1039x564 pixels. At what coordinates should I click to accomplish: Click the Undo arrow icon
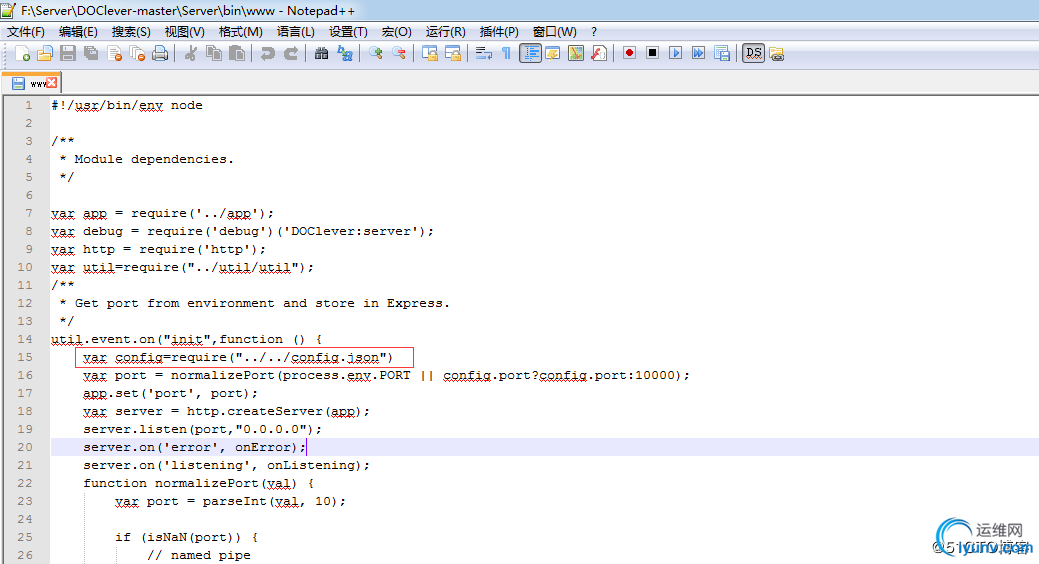[268, 54]
